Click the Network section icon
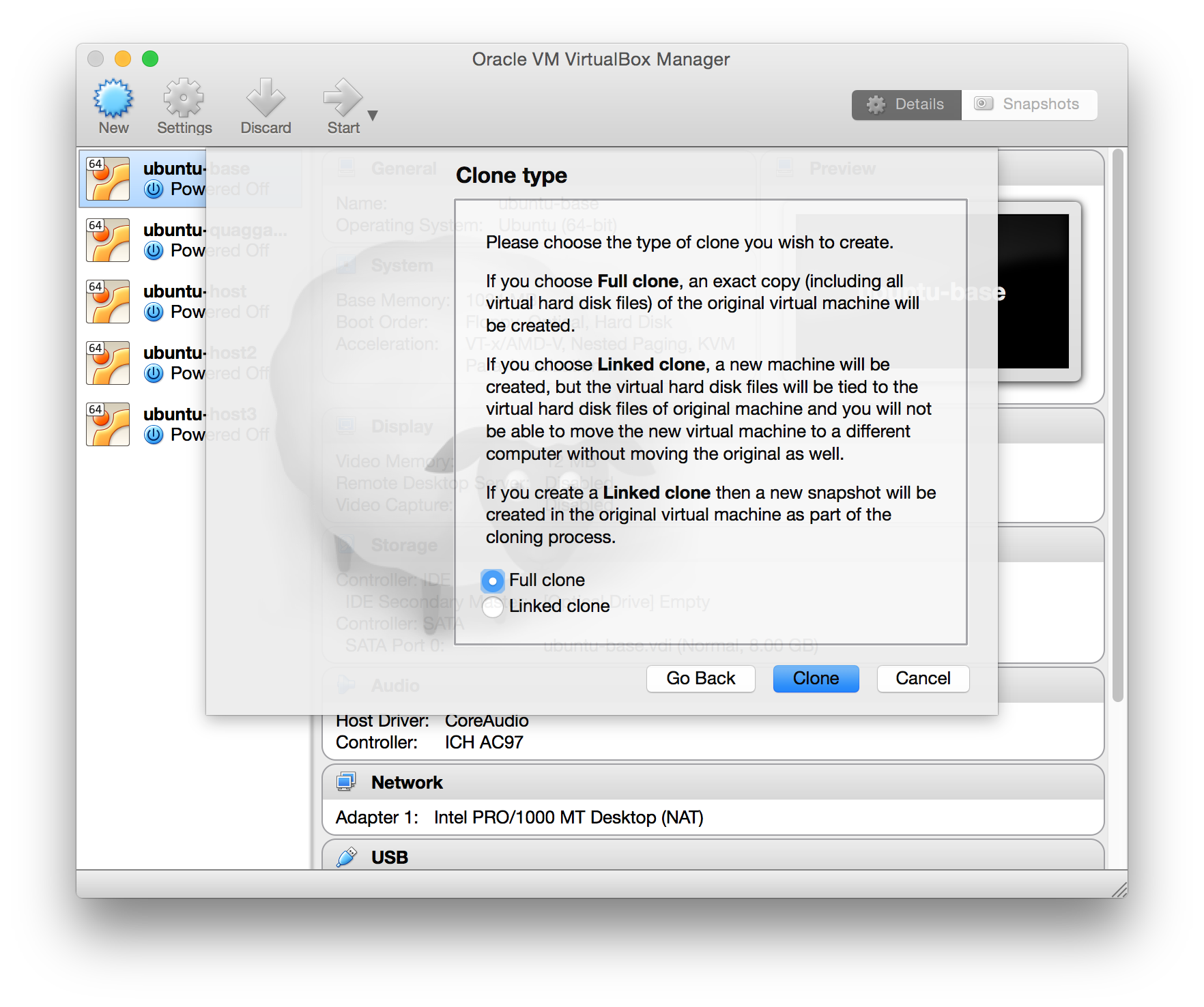Image resolution: width=1204 pixels, height=1007 pixels. (x=347, y=782)
